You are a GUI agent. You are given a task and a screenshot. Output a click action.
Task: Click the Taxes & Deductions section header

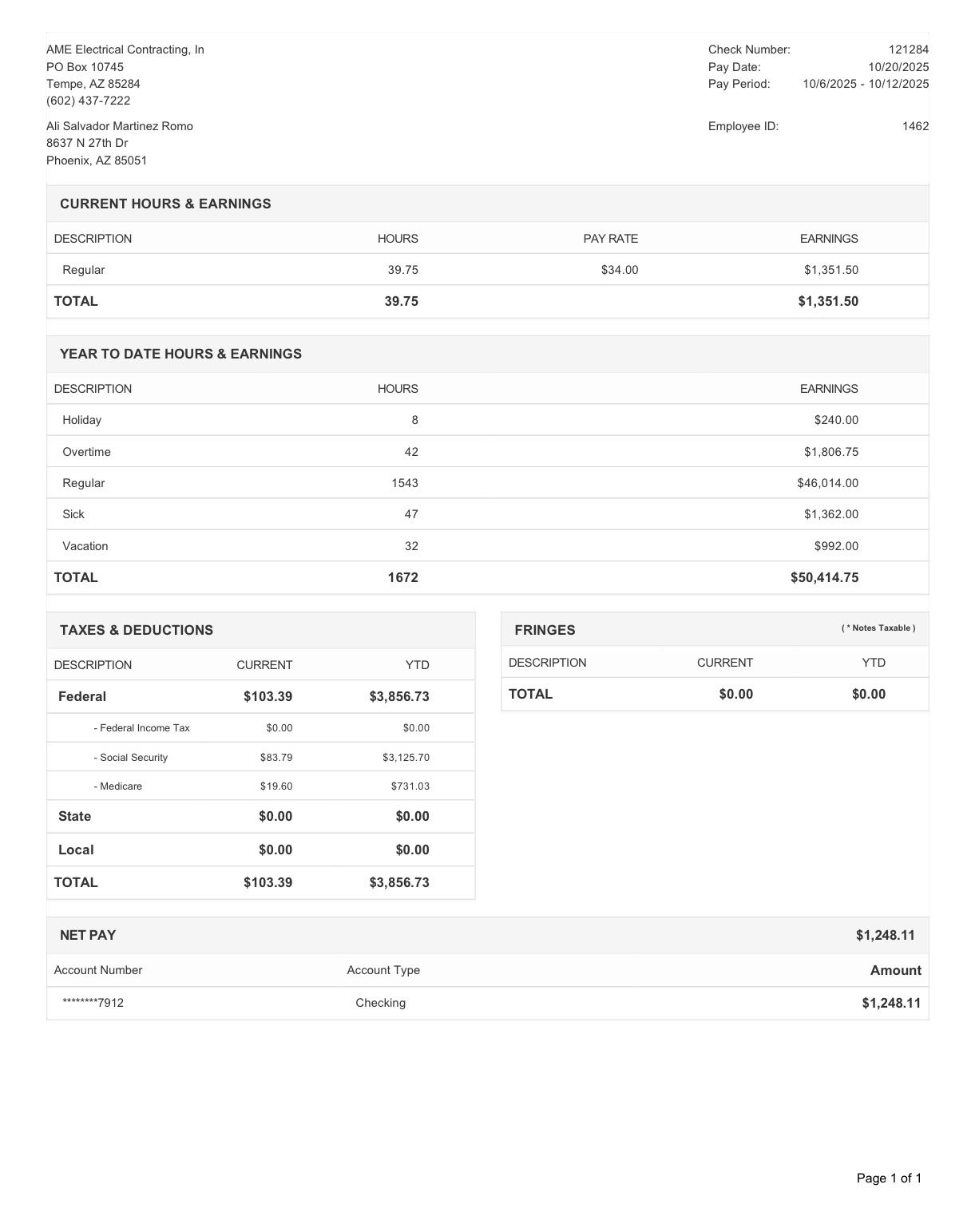pyautogui.click(x=137, y=630)
